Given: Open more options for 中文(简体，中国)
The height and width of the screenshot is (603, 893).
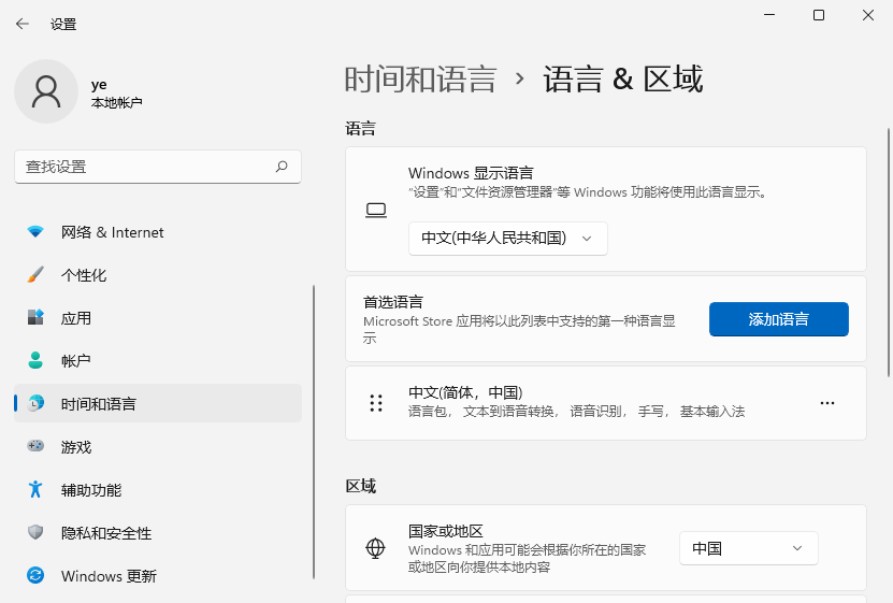Looking at the screenshot, I should pyautogui.click(x=827, y=402).
